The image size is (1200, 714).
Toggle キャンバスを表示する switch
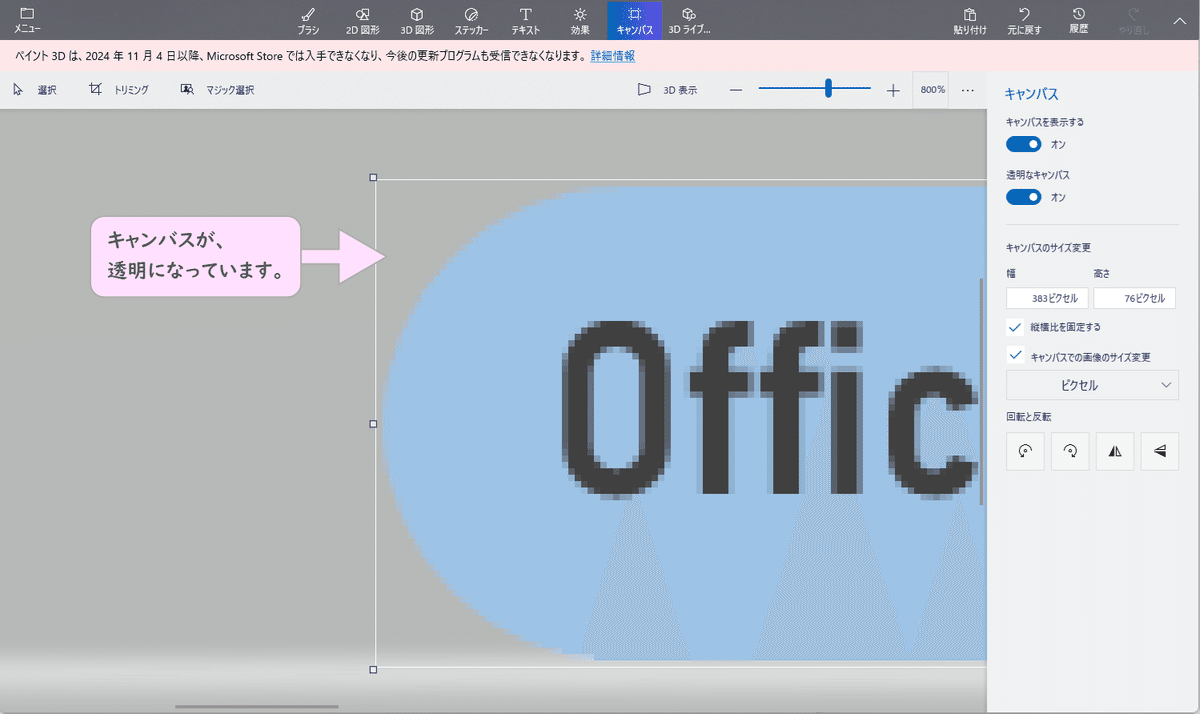click(1024, 144)
